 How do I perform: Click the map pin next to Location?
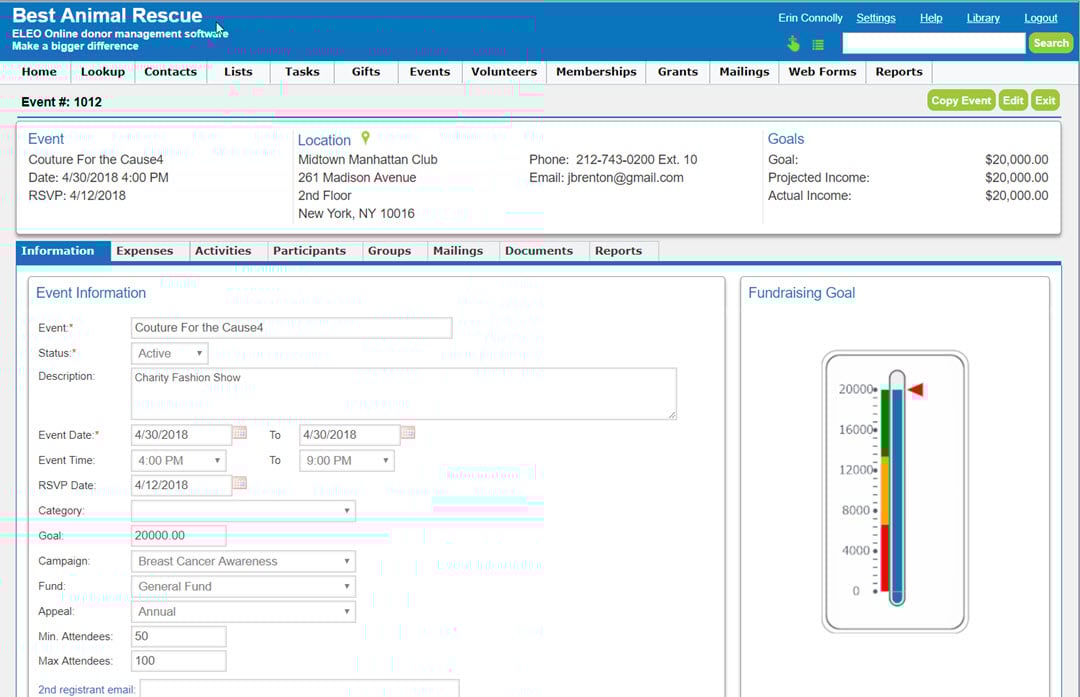366,138
